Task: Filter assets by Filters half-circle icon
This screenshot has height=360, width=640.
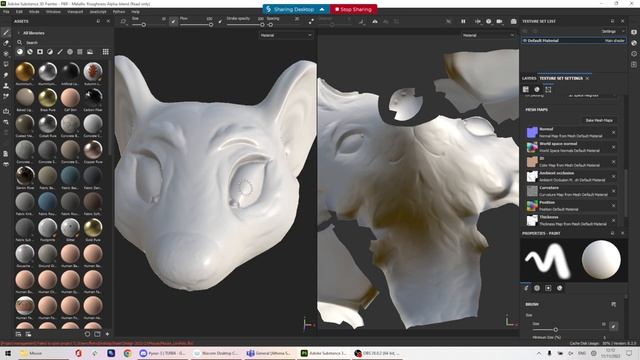Action: coord(50,52)
